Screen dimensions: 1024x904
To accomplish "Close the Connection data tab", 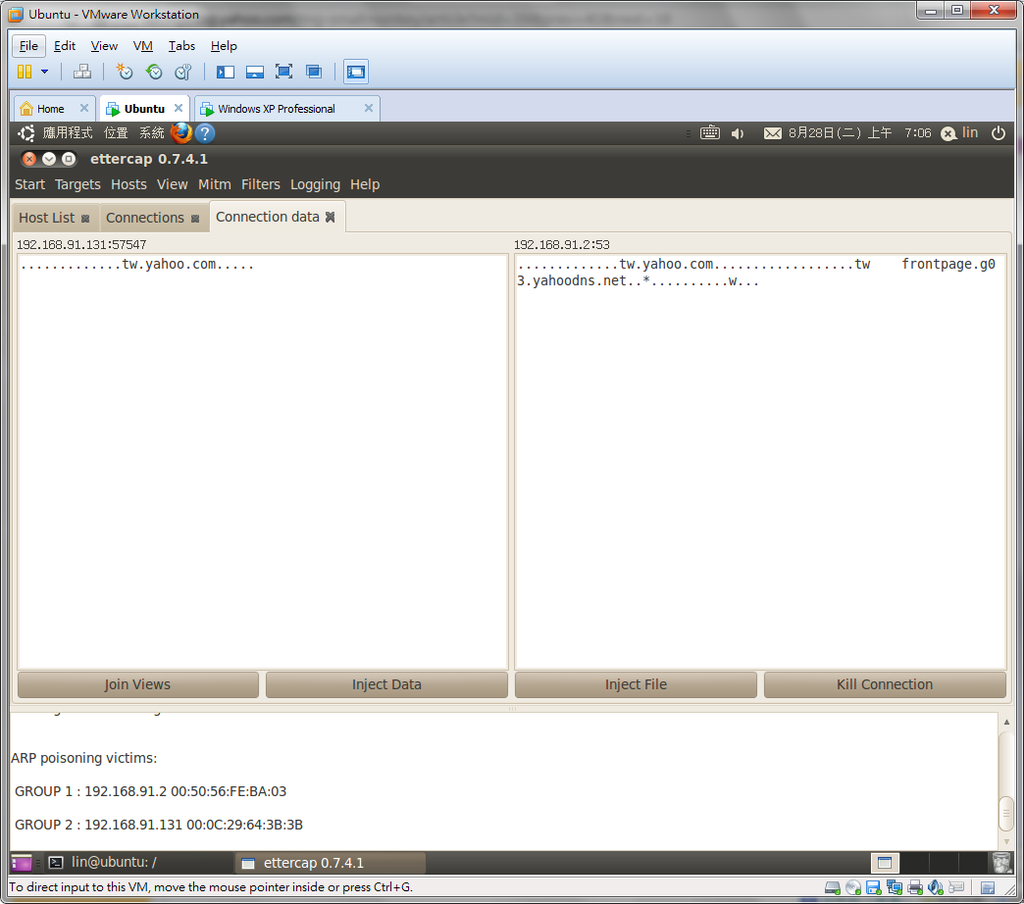I will (x=330, y=218).
